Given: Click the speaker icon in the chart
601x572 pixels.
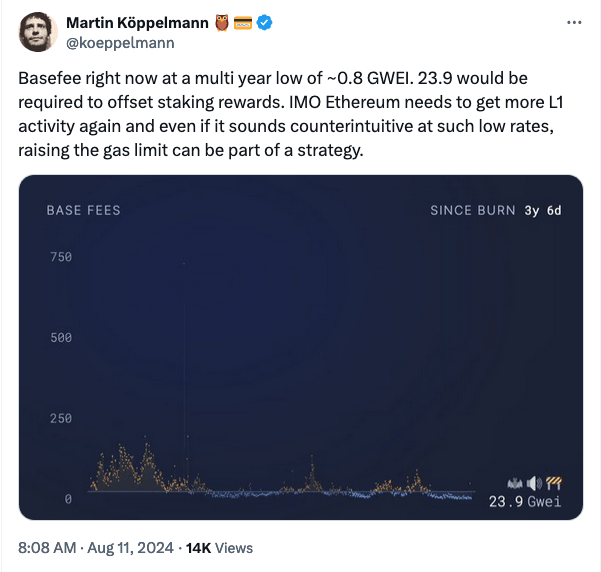Looking at the screenshot, I should coord(534,482).
